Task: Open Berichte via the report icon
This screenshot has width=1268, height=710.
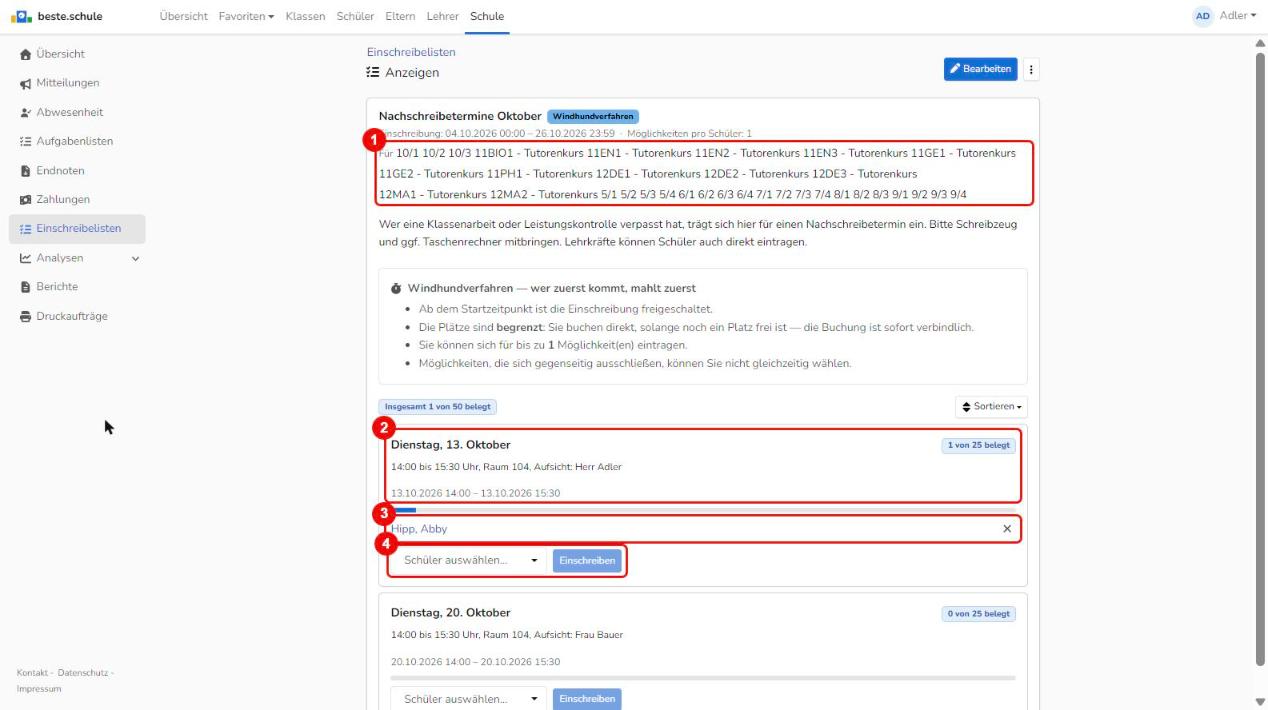Action: click(x=24, y=287)
